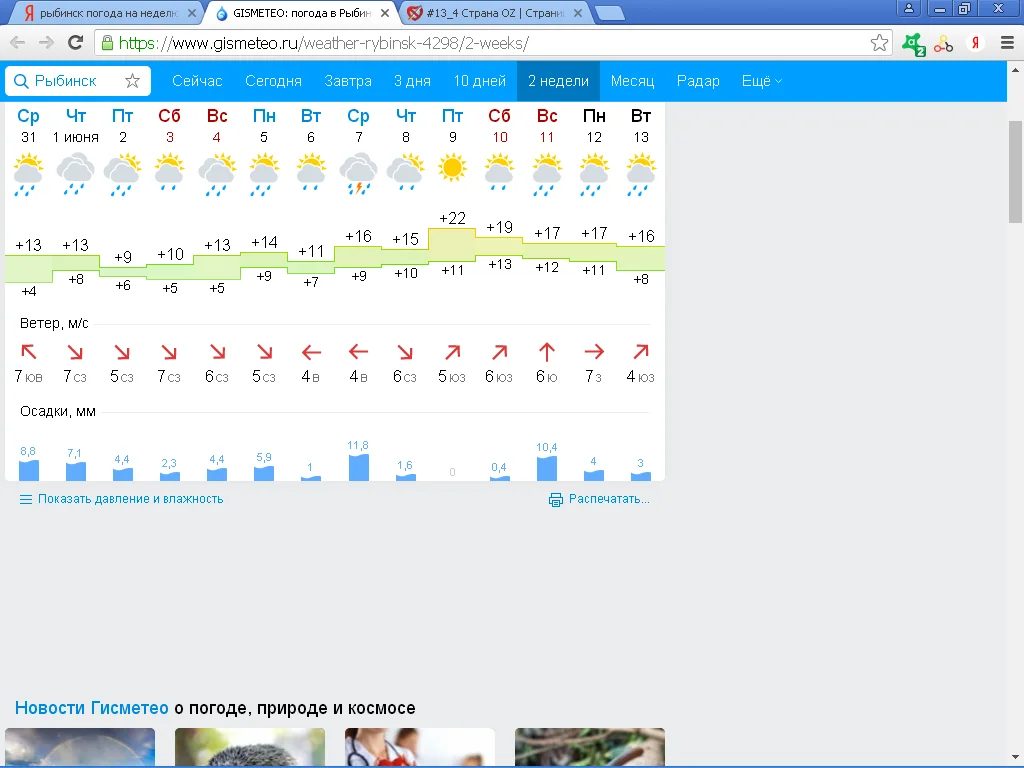The image size is (1024, 768).
Task: Open the Месяц forecast tab
Action: 632,81
